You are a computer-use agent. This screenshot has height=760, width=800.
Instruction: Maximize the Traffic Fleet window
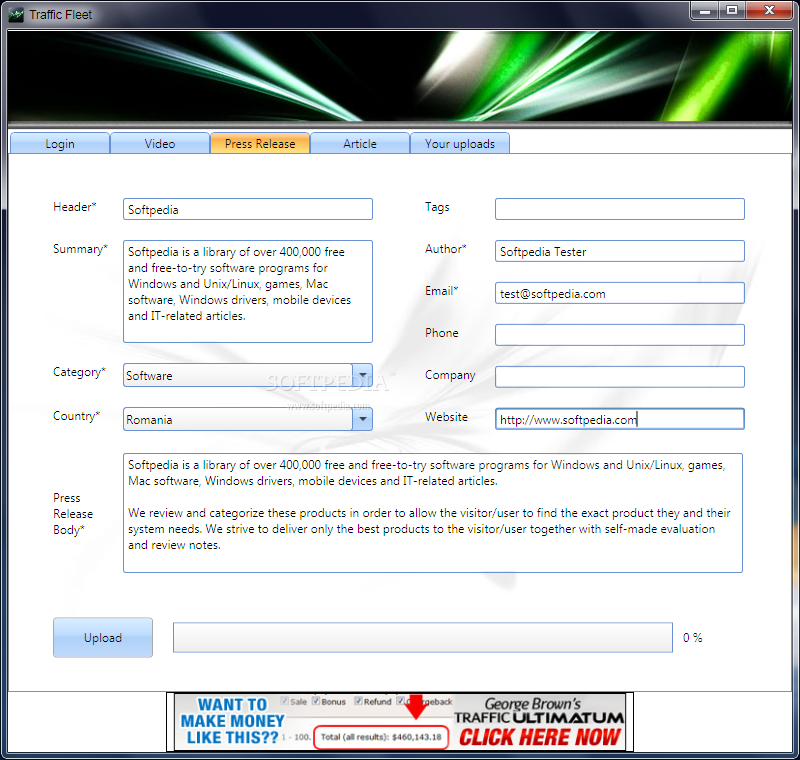click(x=732, y=11)
